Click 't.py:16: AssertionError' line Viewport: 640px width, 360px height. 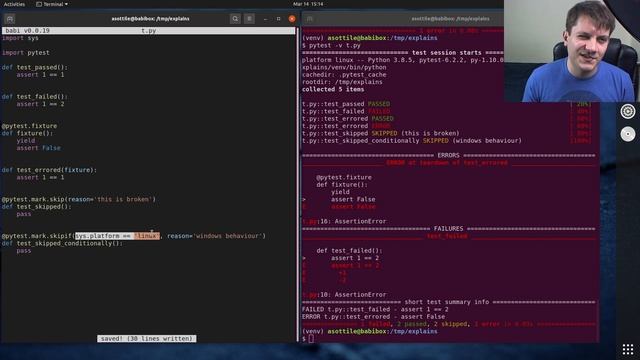click(x=344, y=222)
